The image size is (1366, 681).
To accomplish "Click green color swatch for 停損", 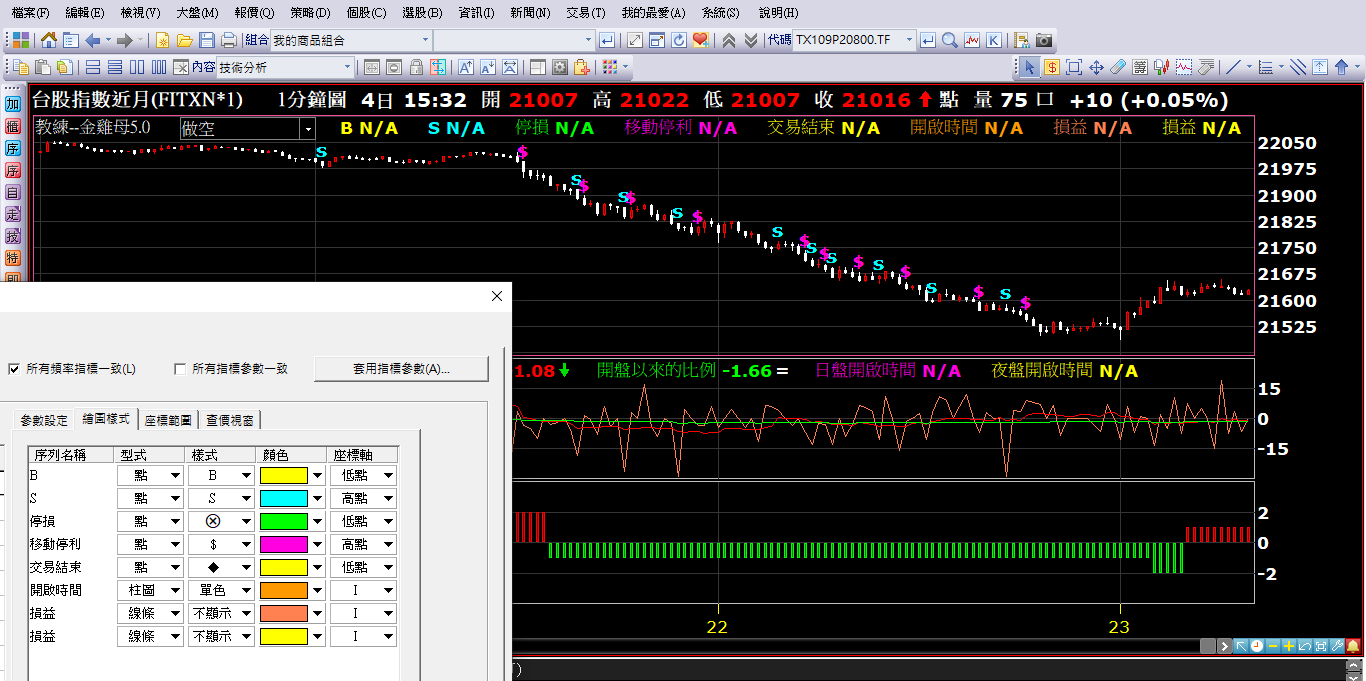I will [x=285, y=521].
